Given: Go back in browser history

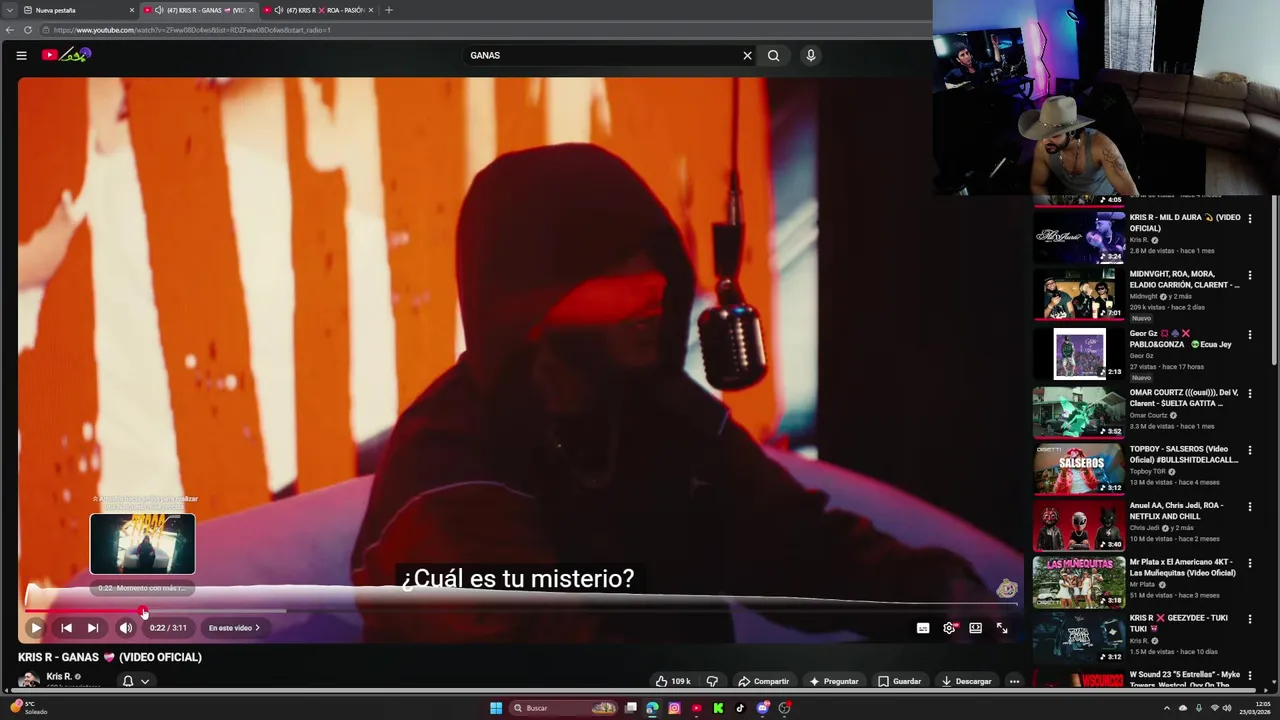Looking at the screenshot, I should pyautogui.click(x=9, y=30).
